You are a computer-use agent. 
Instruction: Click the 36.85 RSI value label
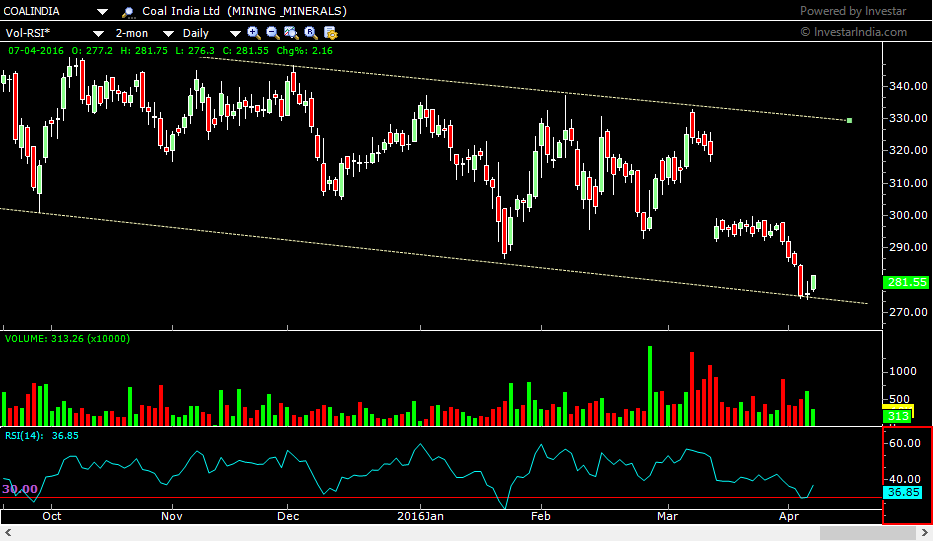pos(903,492)
